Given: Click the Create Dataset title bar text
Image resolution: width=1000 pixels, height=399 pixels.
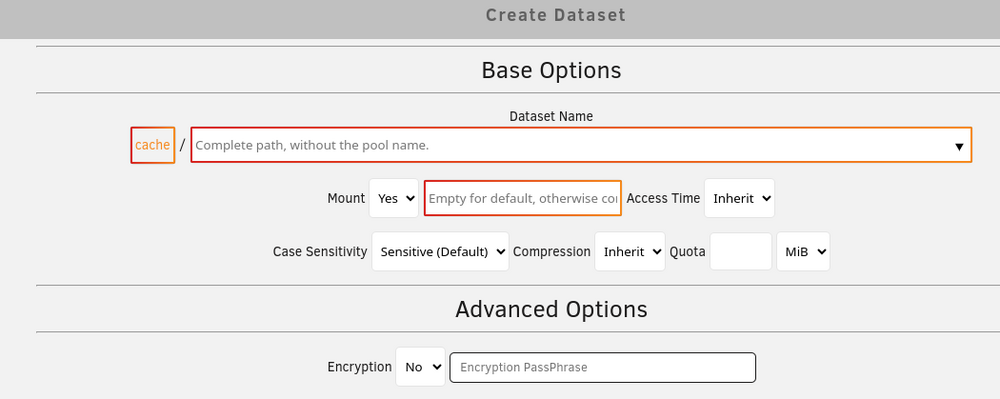Looking at the screenshot, I should (555, 15).
